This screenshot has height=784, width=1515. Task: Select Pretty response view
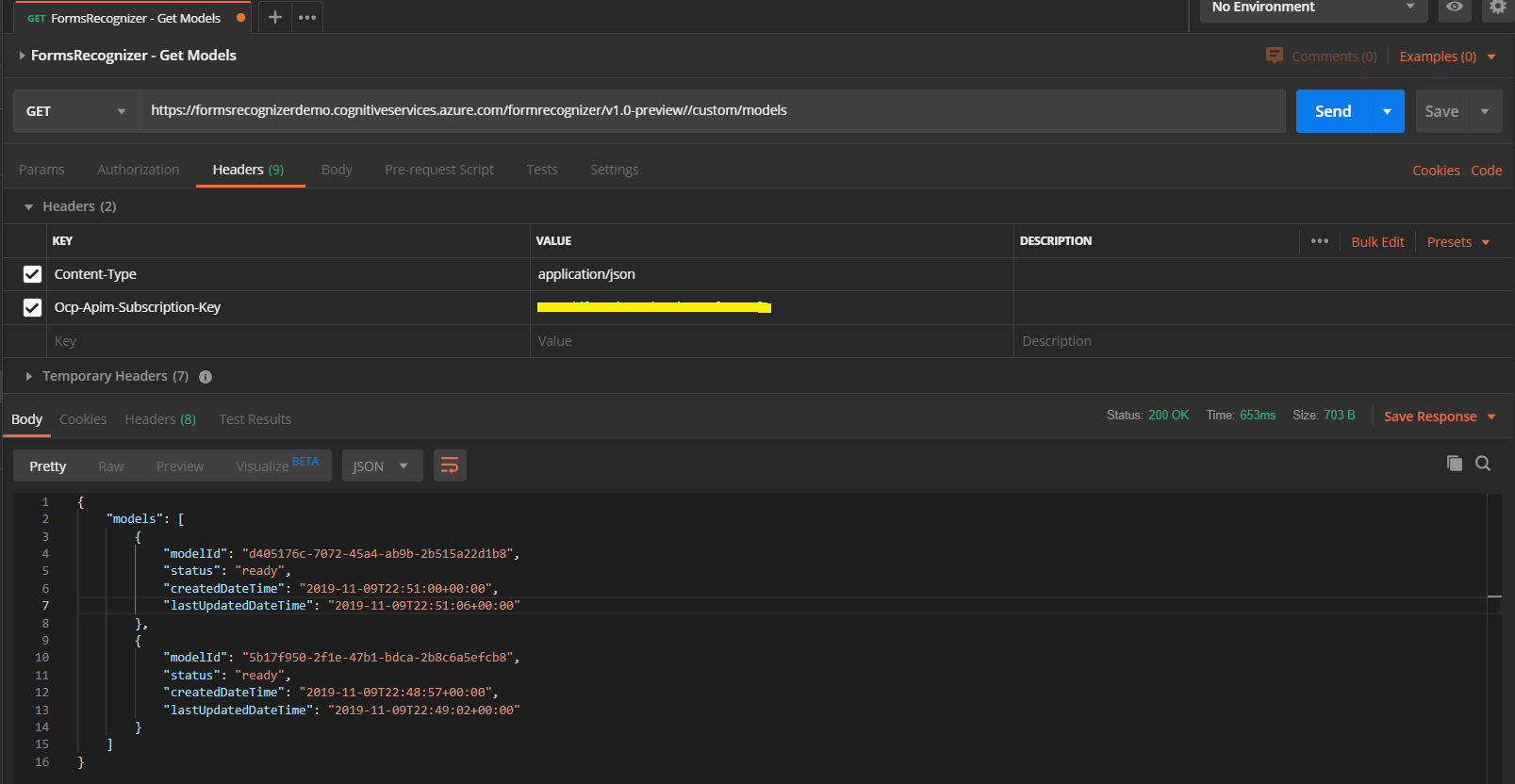click(x=48, y=466)
